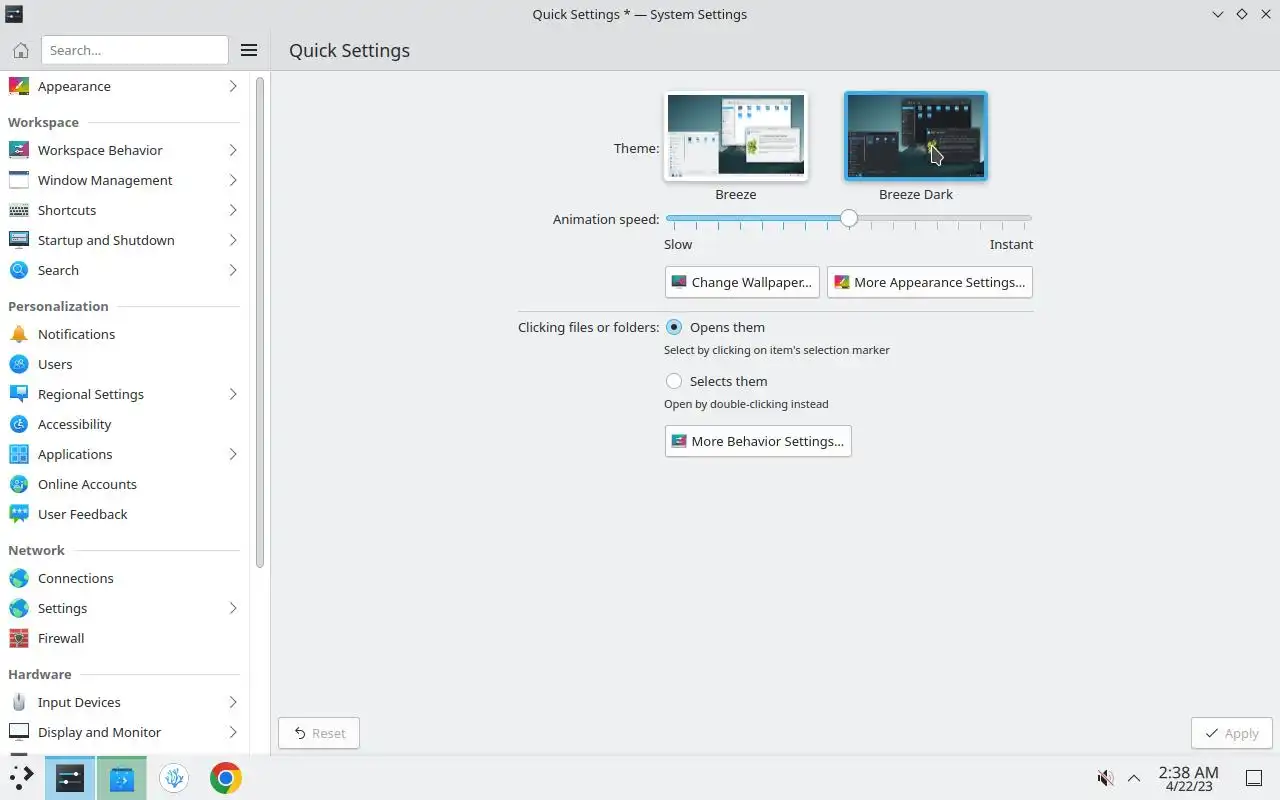Click the Change Wallpaper button
Screen dimensions: 1280x800
[x=742, y=282]
